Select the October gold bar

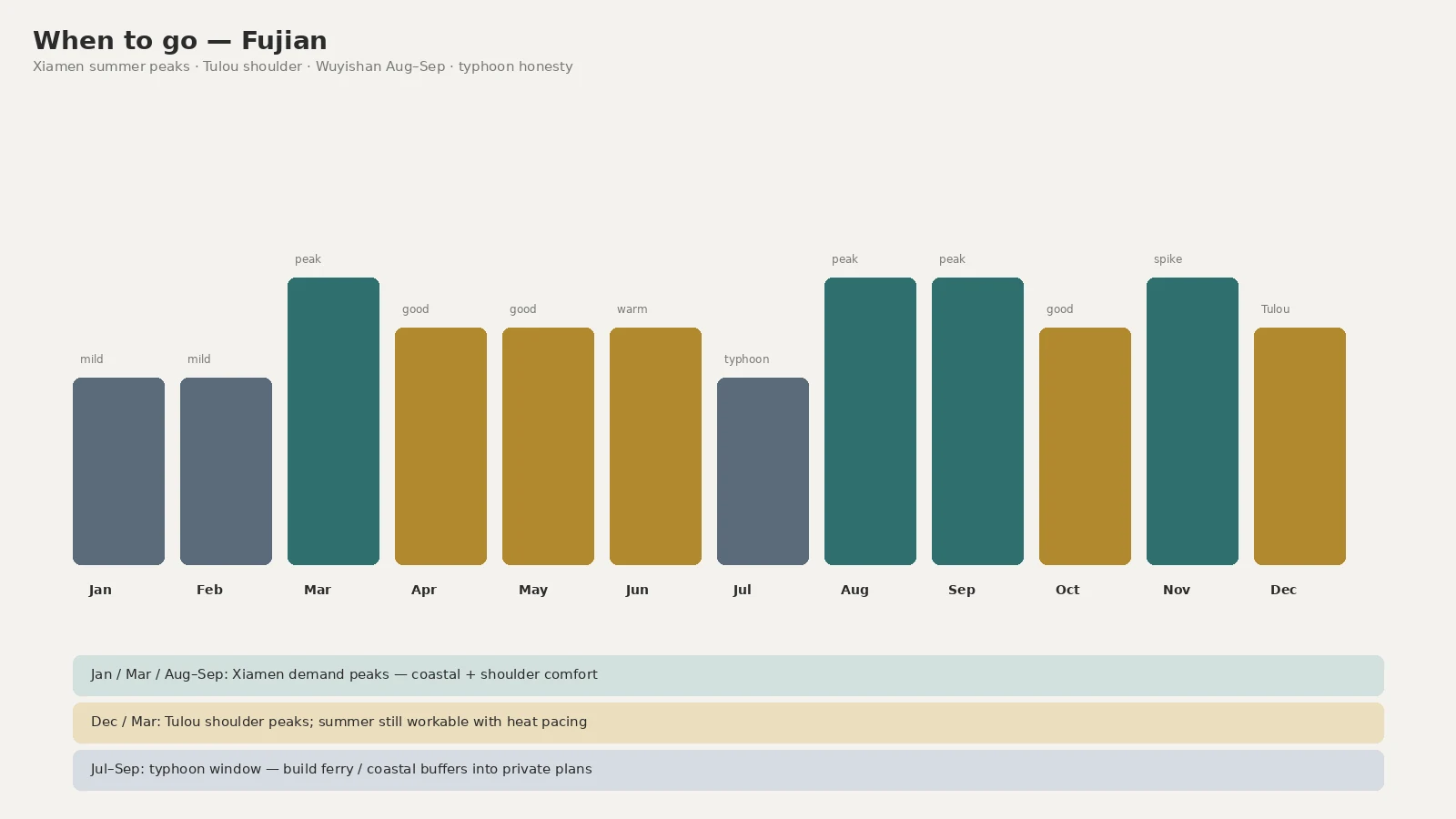pos(1085,446)
